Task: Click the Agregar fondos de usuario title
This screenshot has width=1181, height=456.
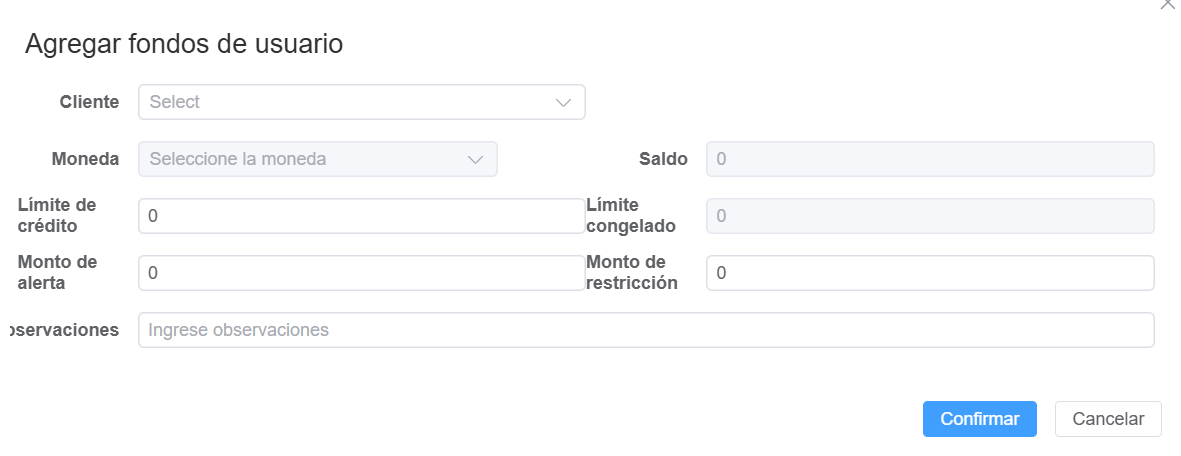Action: [184, 44]
